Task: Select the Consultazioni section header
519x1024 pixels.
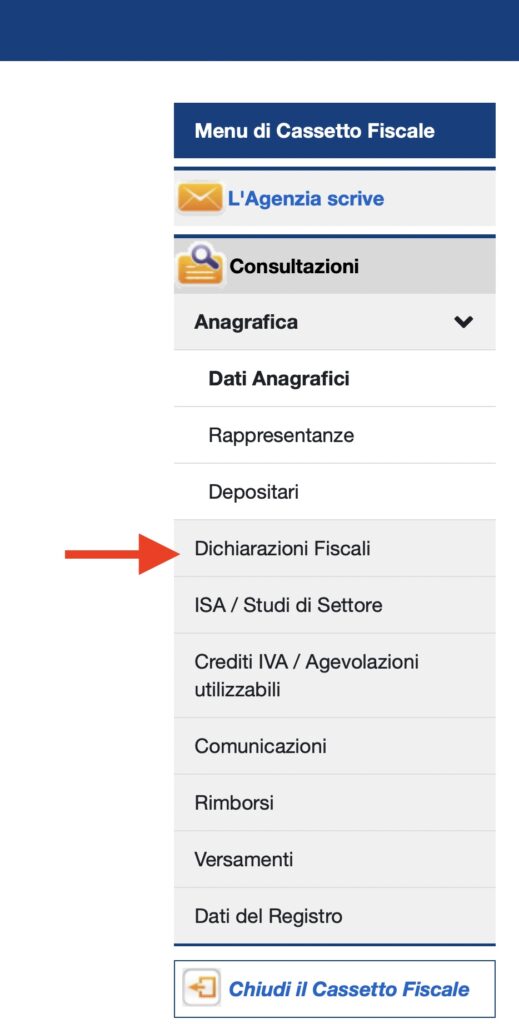Action: coord(335,265)
